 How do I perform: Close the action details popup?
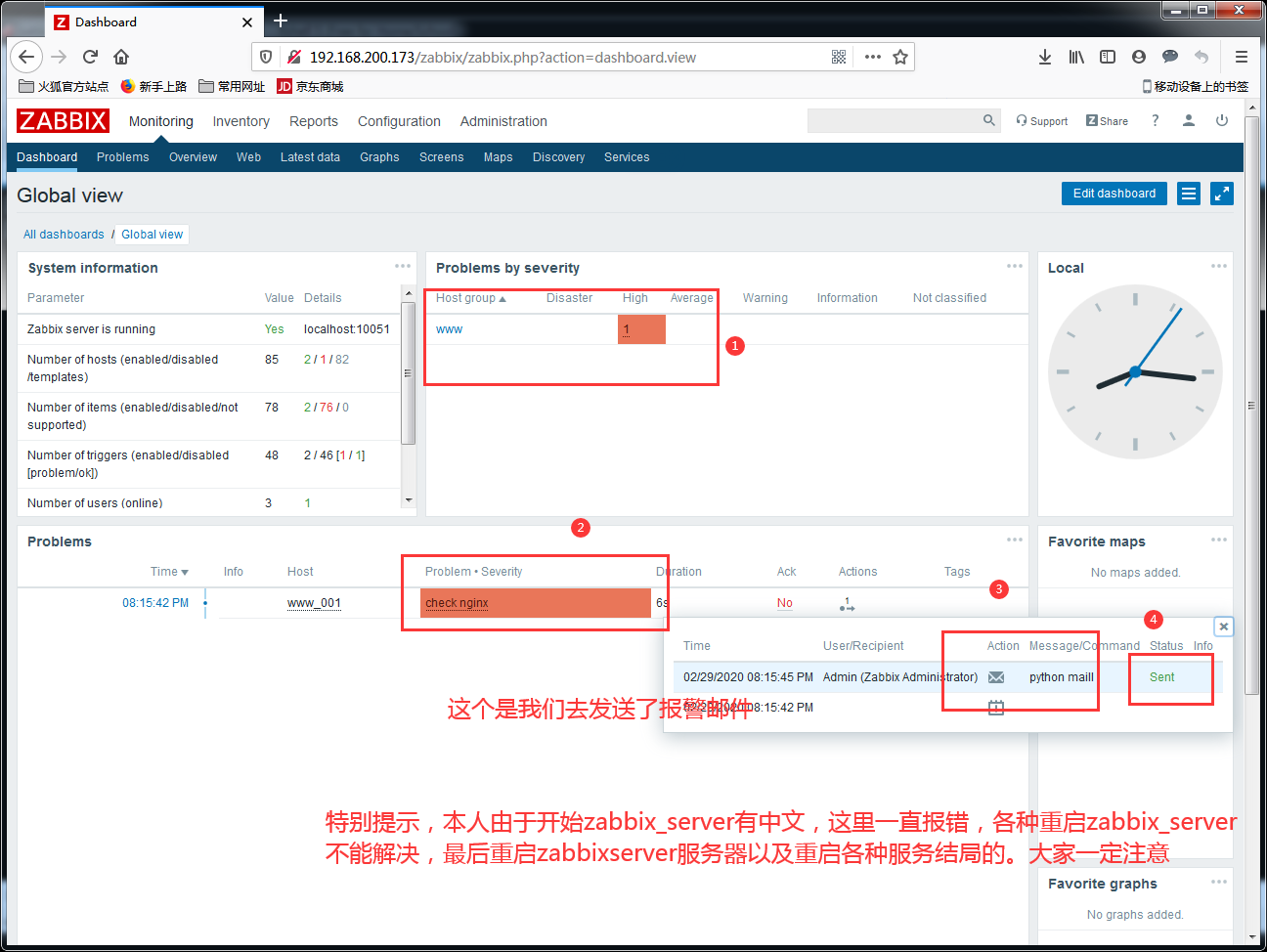[1223, 627]
